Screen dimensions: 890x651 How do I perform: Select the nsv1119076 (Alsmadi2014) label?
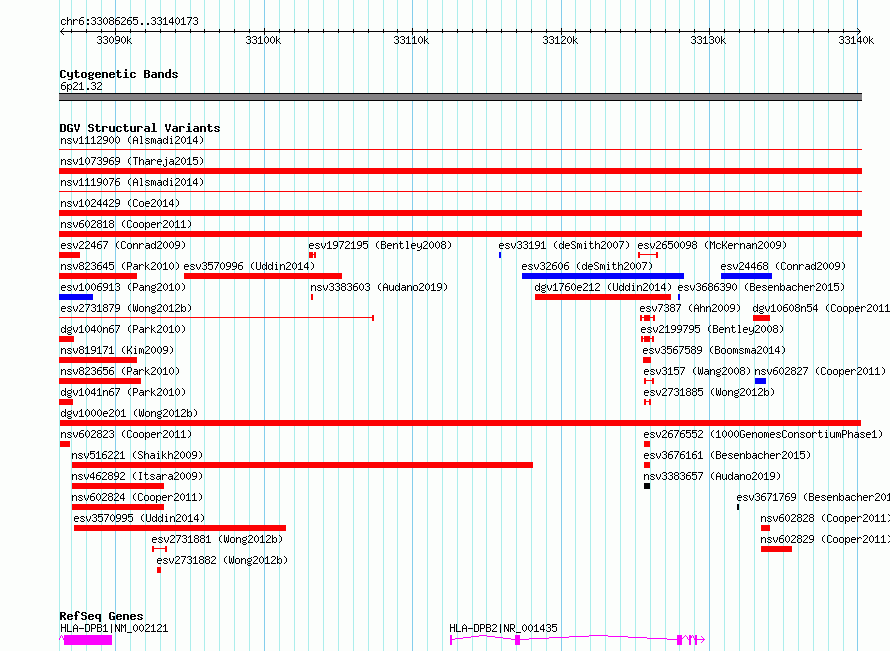pos(132,182)
